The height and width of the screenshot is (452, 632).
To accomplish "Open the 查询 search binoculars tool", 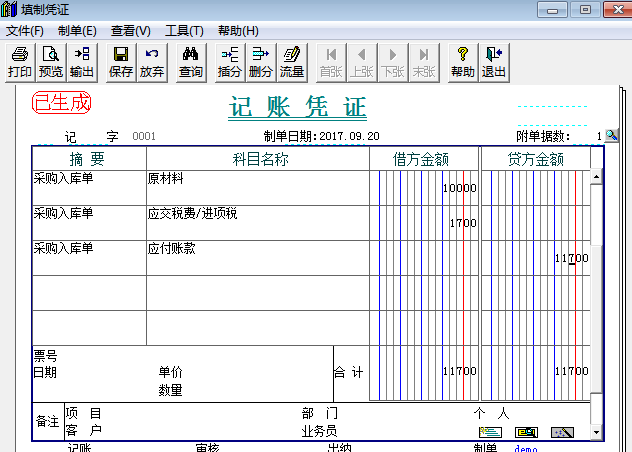I will coord(191,63).
